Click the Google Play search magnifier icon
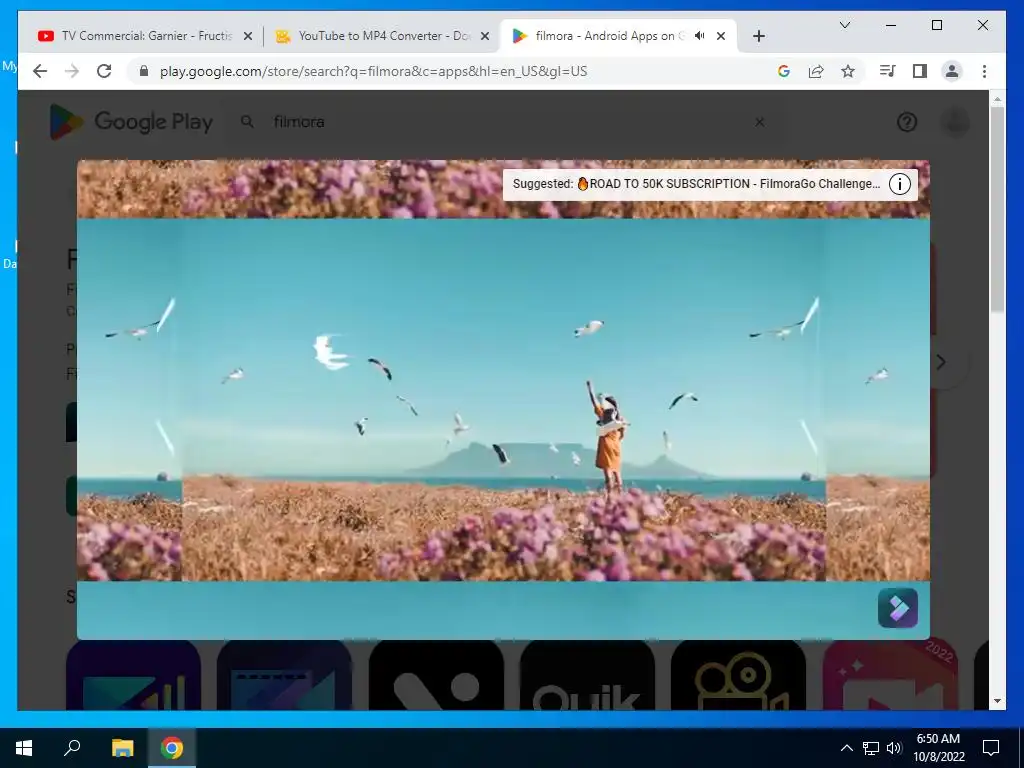The height and width of the screenshot is (768, 1024). click(x=247, y=122)
